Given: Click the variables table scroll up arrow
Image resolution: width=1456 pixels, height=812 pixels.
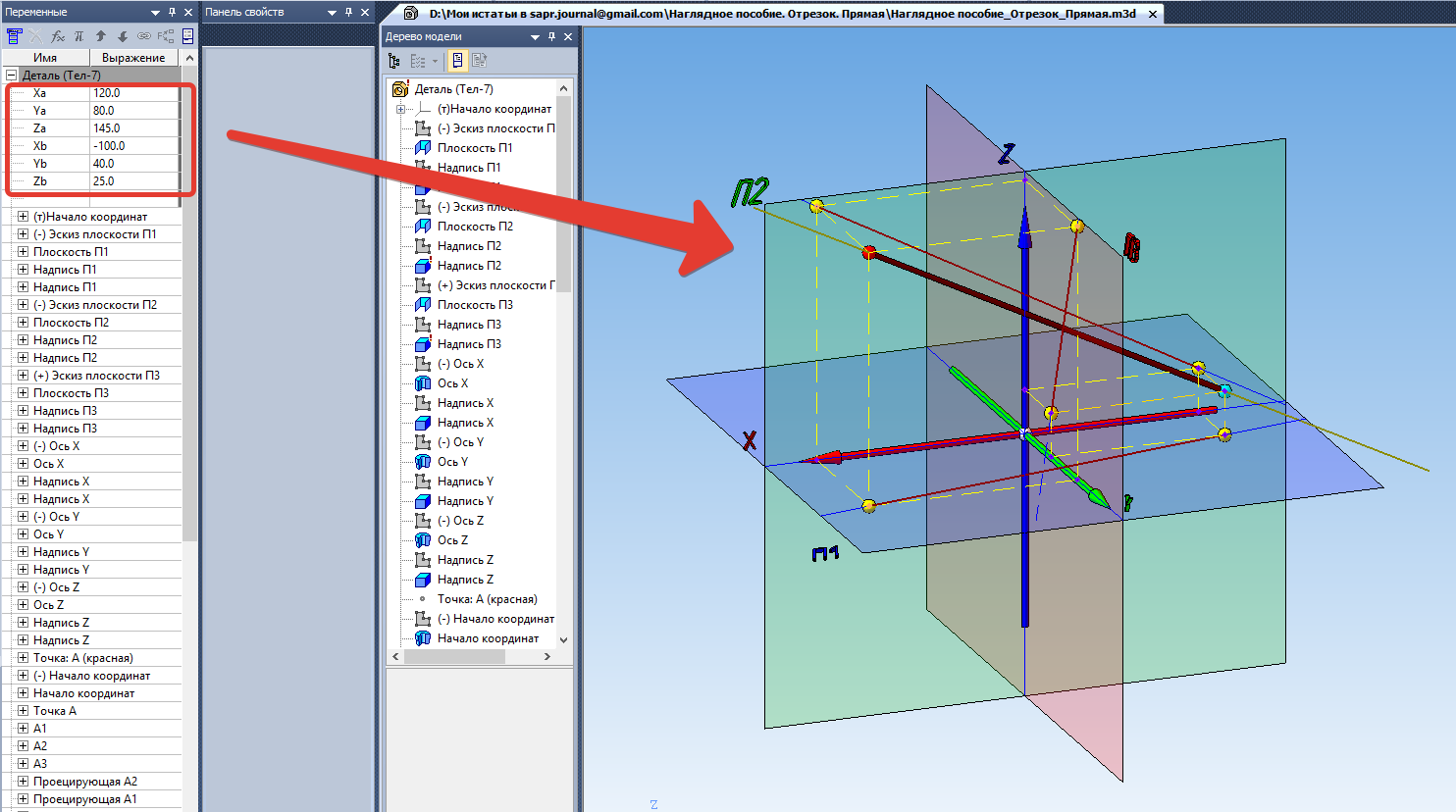Looking at the screenshot, I should tap(189, 58).
